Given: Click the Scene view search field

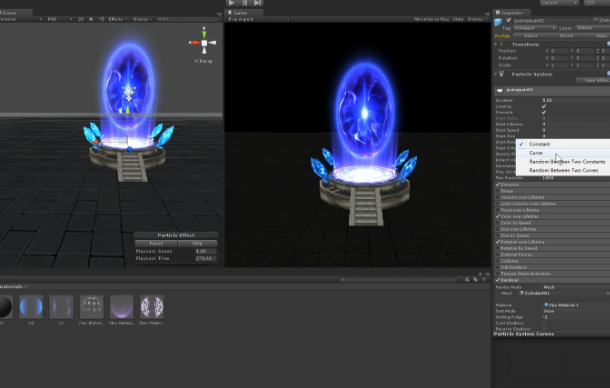Looking at the screenshot, I should click(x=188, y=19).
